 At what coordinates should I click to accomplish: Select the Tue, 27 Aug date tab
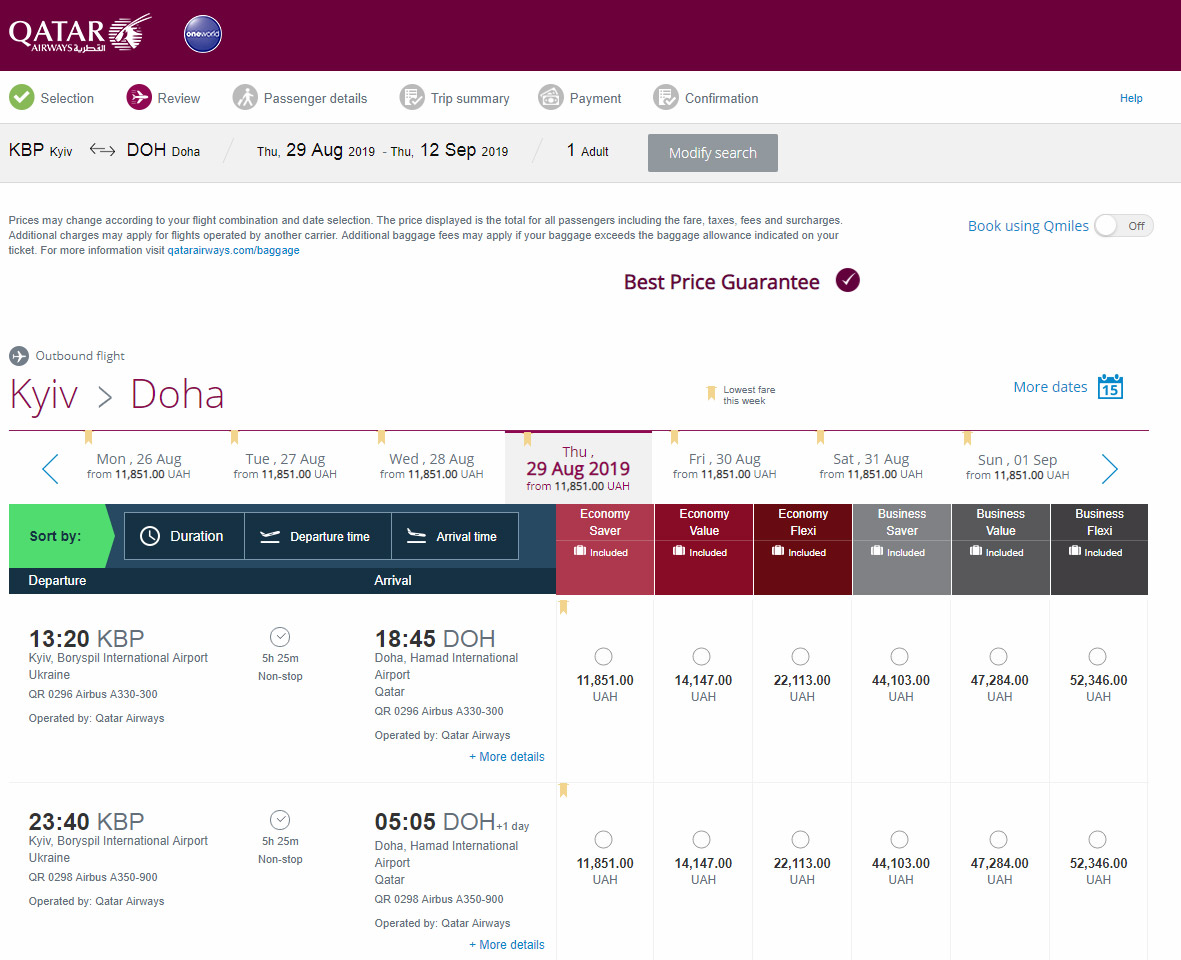(285, 466)
